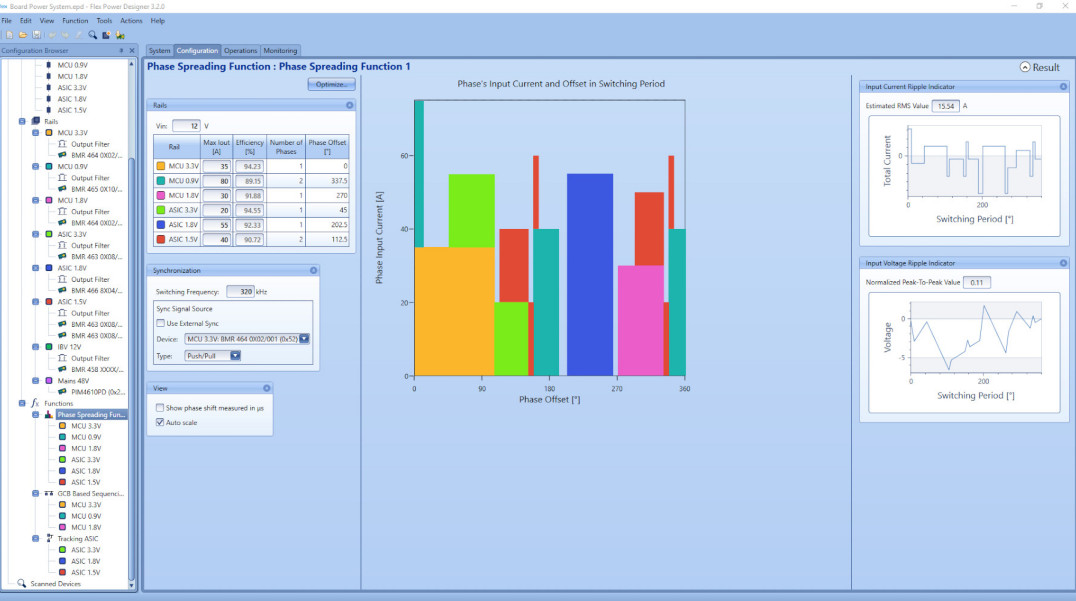Click the Functions fx icon in tree
1076x601 pixels.
click(35, 403)
